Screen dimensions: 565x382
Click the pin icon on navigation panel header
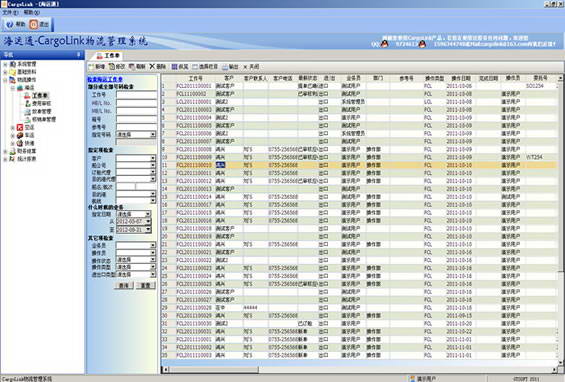coord(79,54)
